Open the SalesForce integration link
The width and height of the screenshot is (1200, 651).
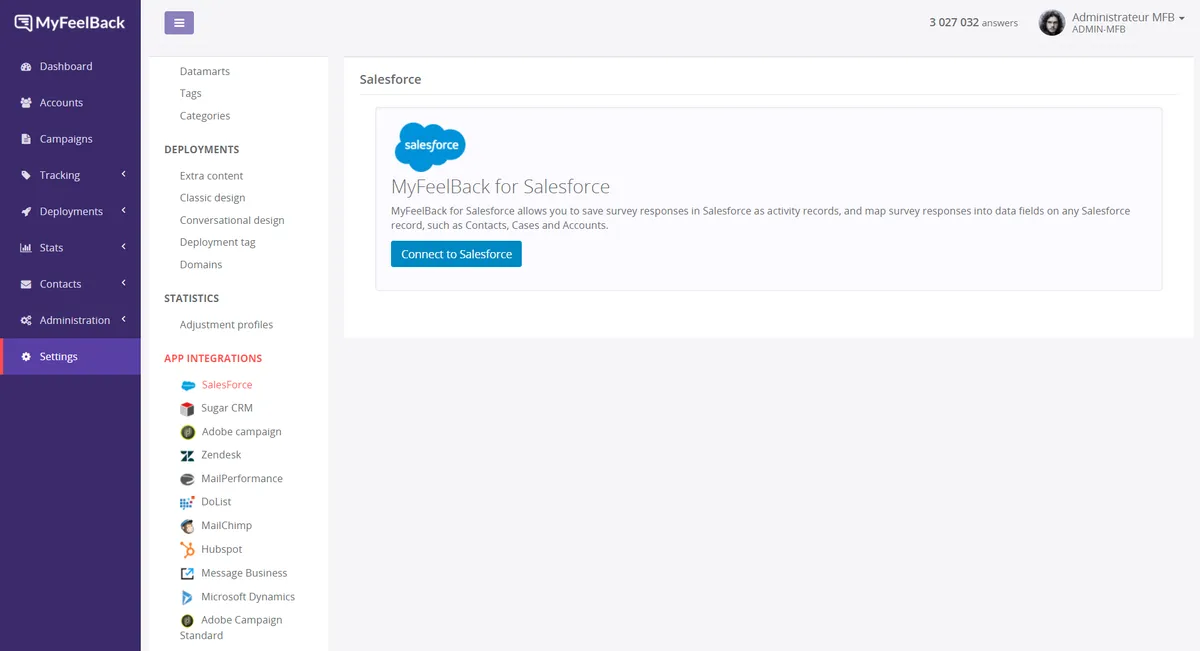(x=227, y=385)
